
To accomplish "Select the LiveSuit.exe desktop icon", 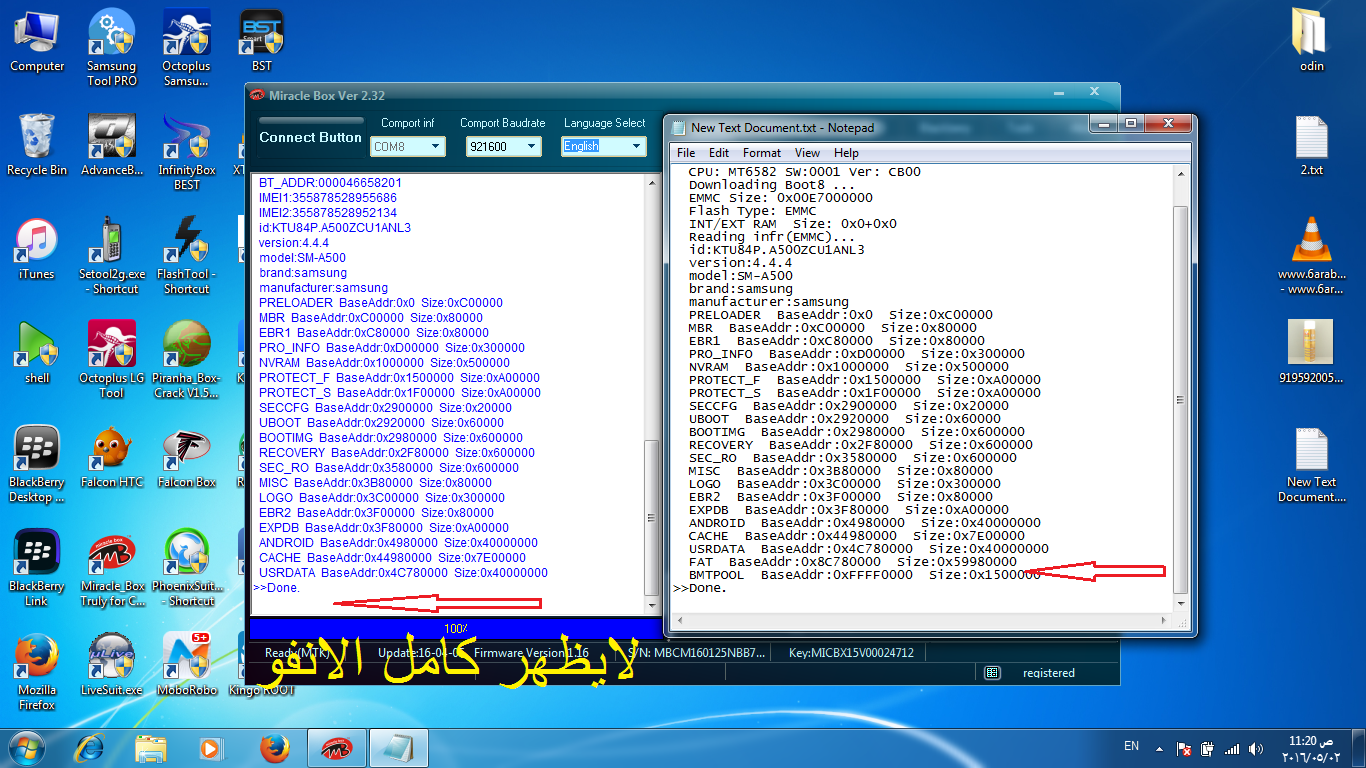I will (x=112, y=665).
